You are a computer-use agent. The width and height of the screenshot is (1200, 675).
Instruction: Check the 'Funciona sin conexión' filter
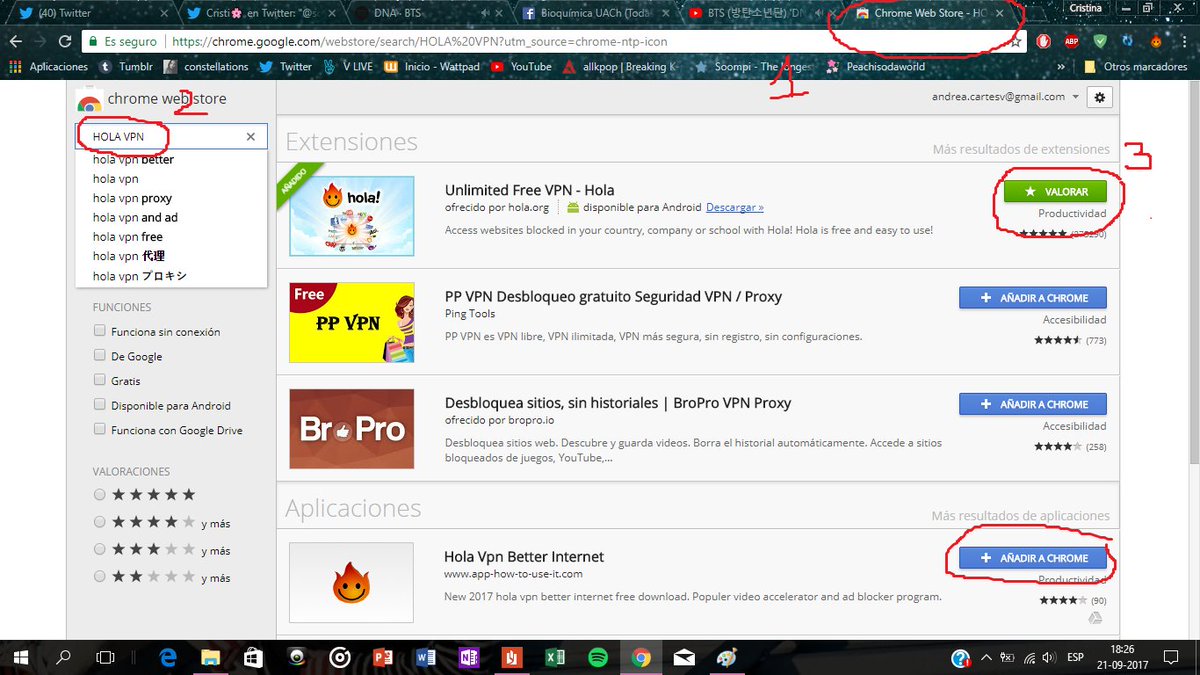[99, 331]
